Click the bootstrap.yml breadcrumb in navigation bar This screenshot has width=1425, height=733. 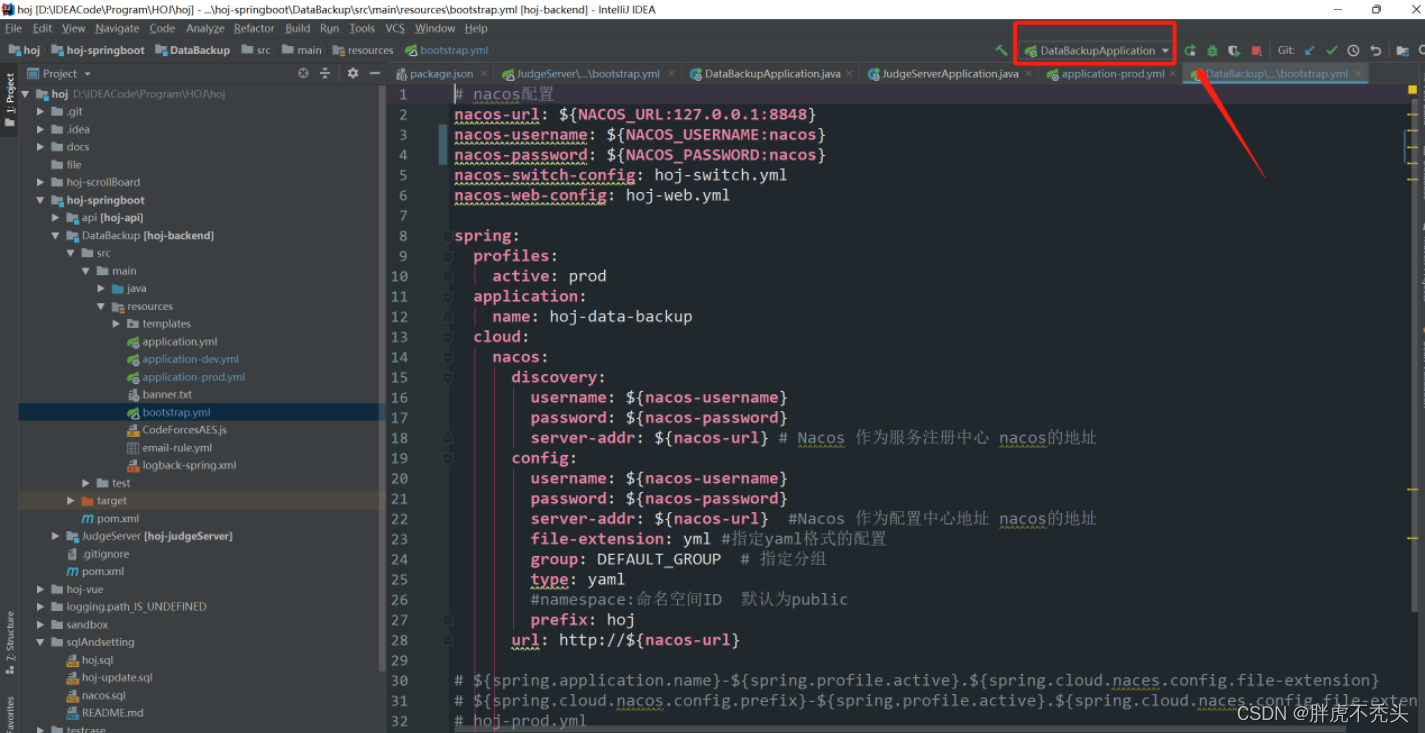tap(447, 50)
